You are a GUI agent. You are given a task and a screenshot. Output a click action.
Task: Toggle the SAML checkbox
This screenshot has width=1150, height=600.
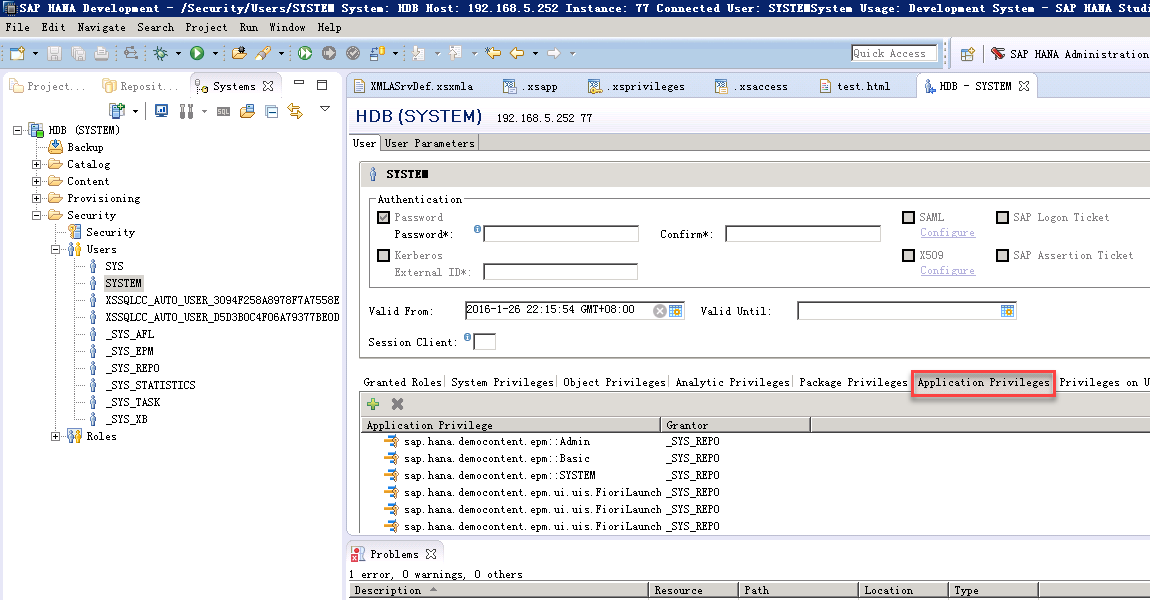tap(908, 217)
